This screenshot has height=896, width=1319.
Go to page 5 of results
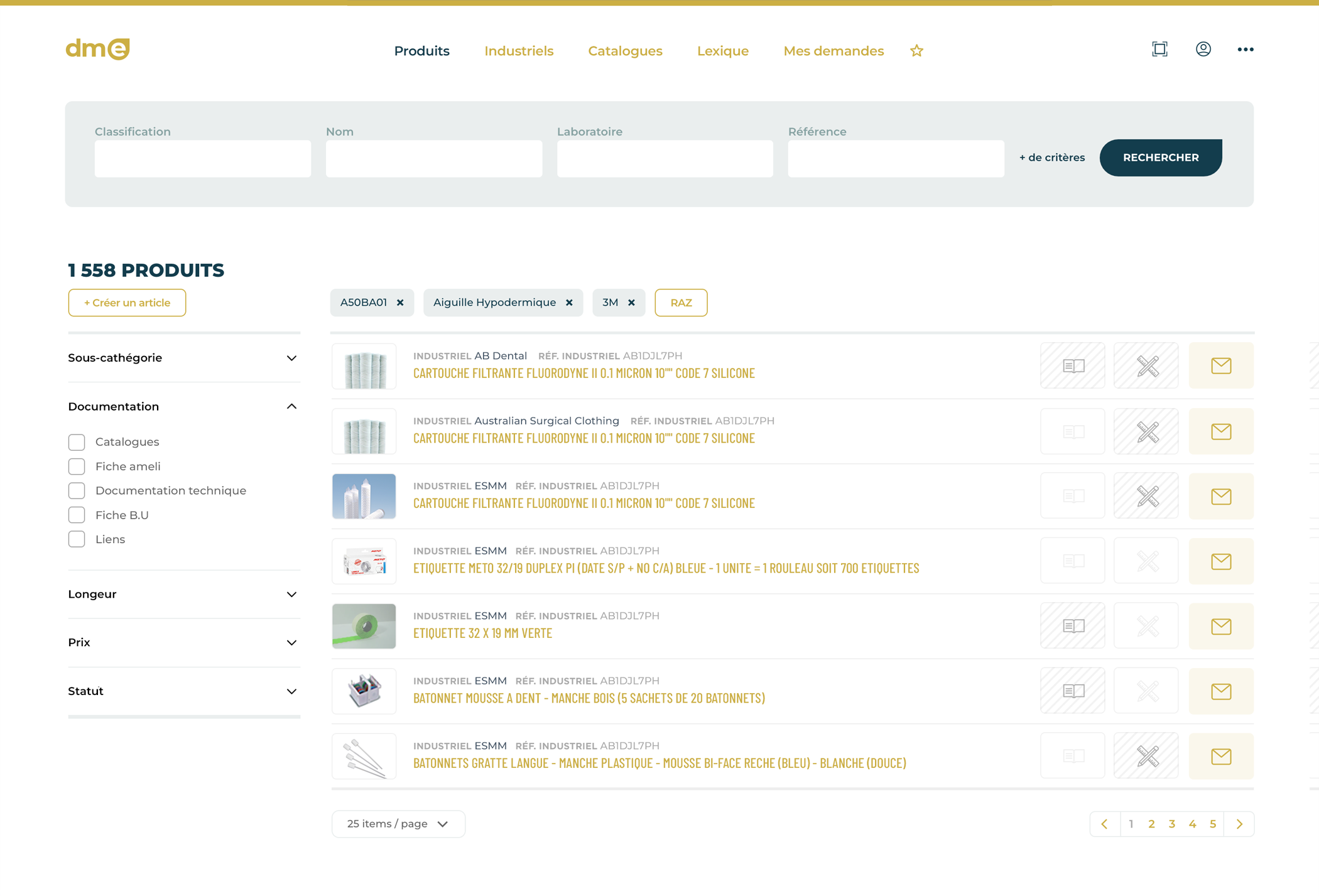pos(1213,824)
